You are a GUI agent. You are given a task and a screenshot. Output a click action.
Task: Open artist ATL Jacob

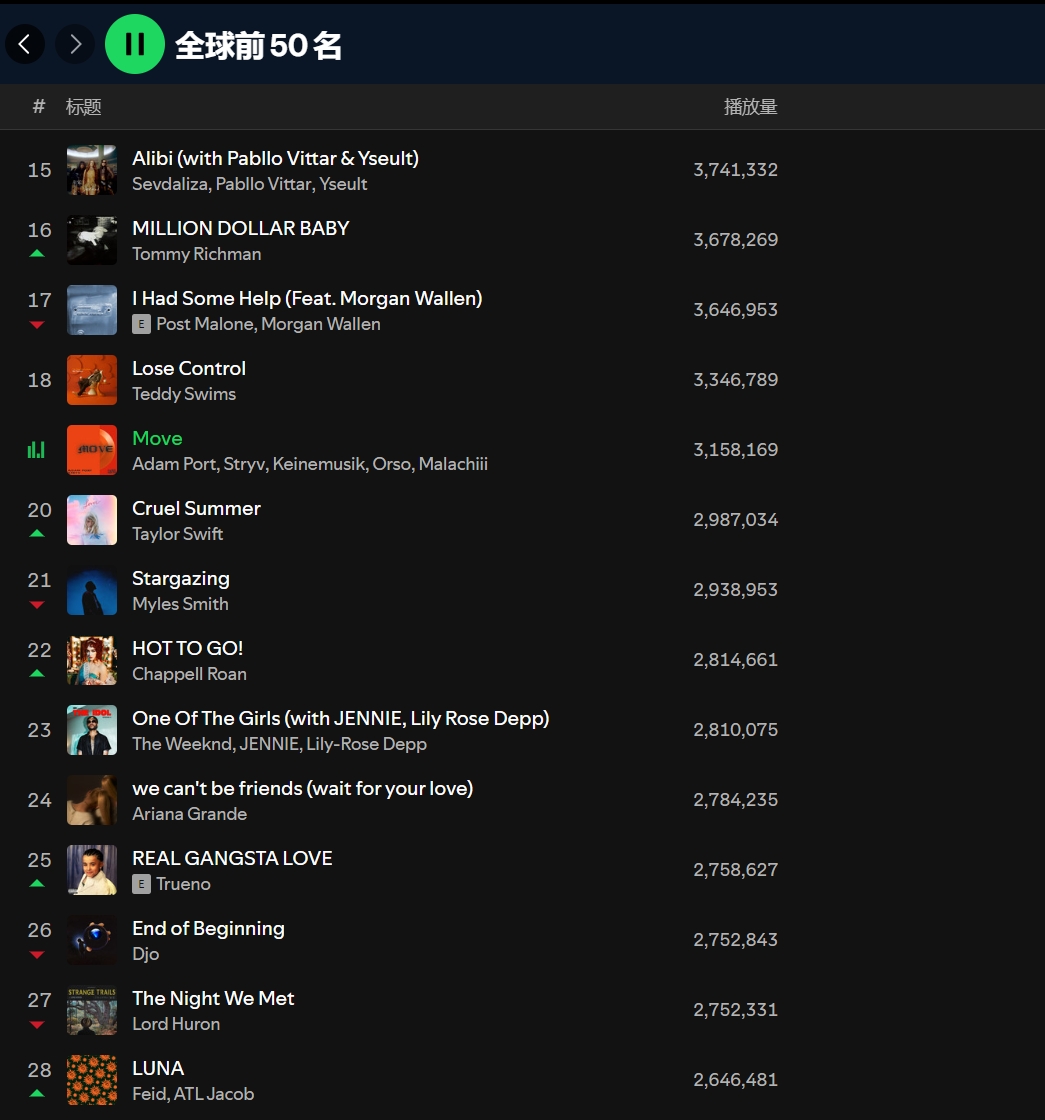214,1094
